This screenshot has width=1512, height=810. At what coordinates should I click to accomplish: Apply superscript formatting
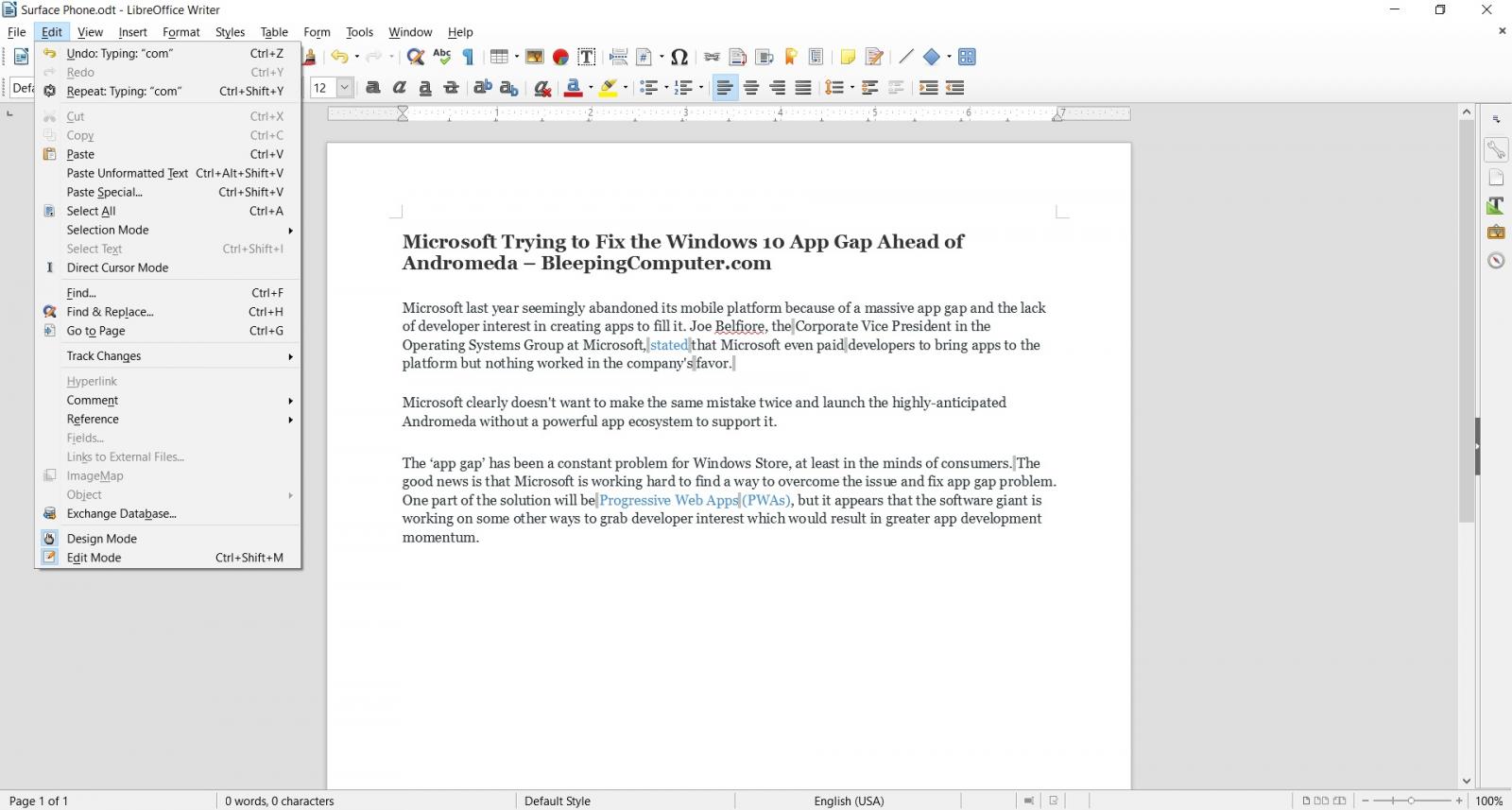(x=483, y=88)
